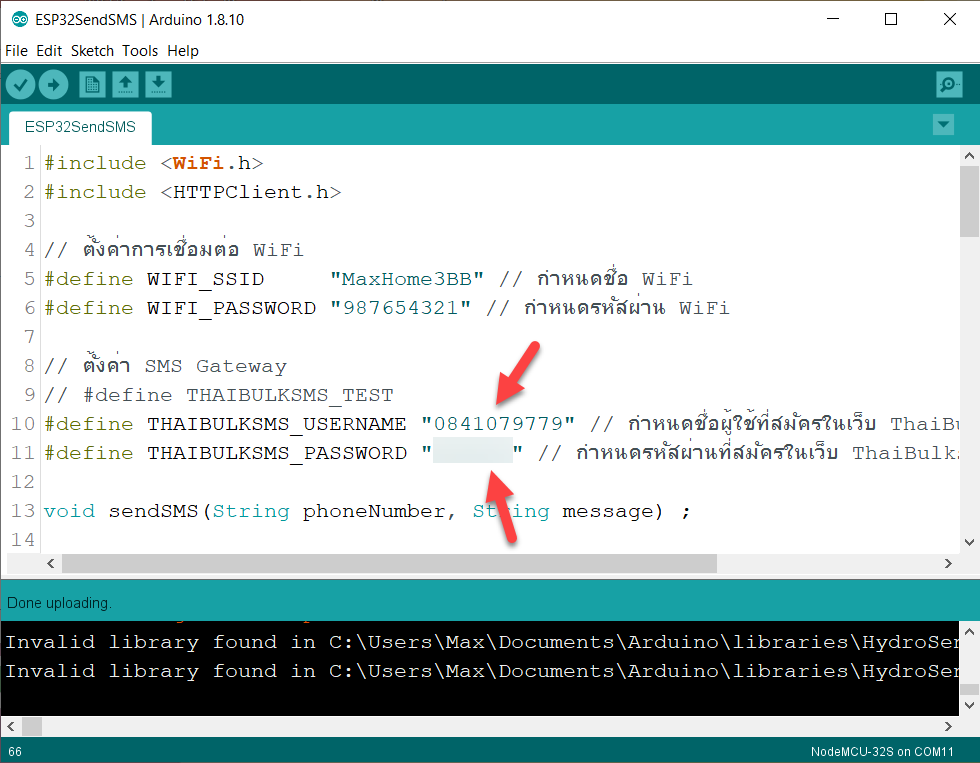Click editor horizontal scroll right arrow
The height and width of the screenshot is (763, 980).
pos(948,564)
